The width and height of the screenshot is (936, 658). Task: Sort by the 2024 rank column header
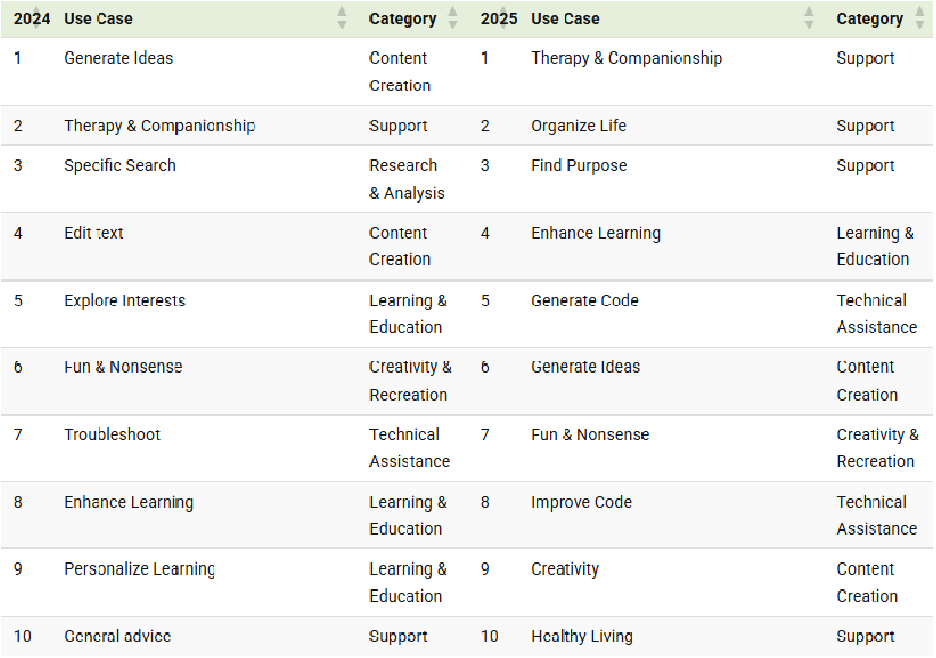pos(31,18)
